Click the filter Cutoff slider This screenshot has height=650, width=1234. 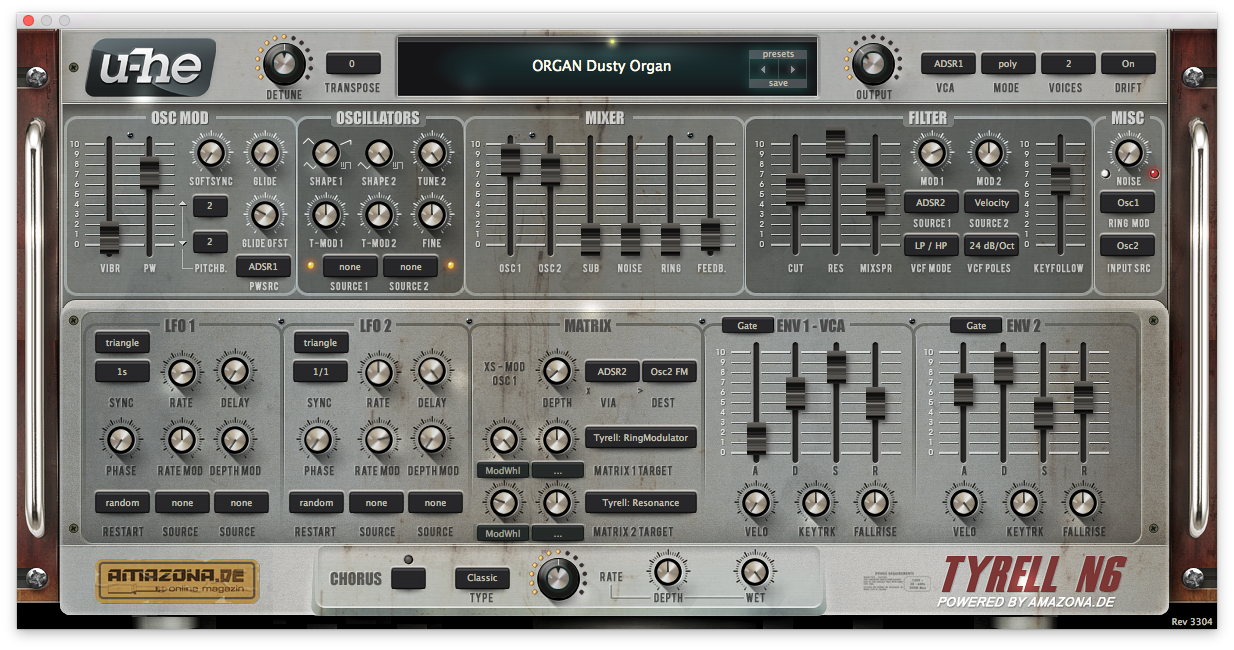tap(795, 189)
